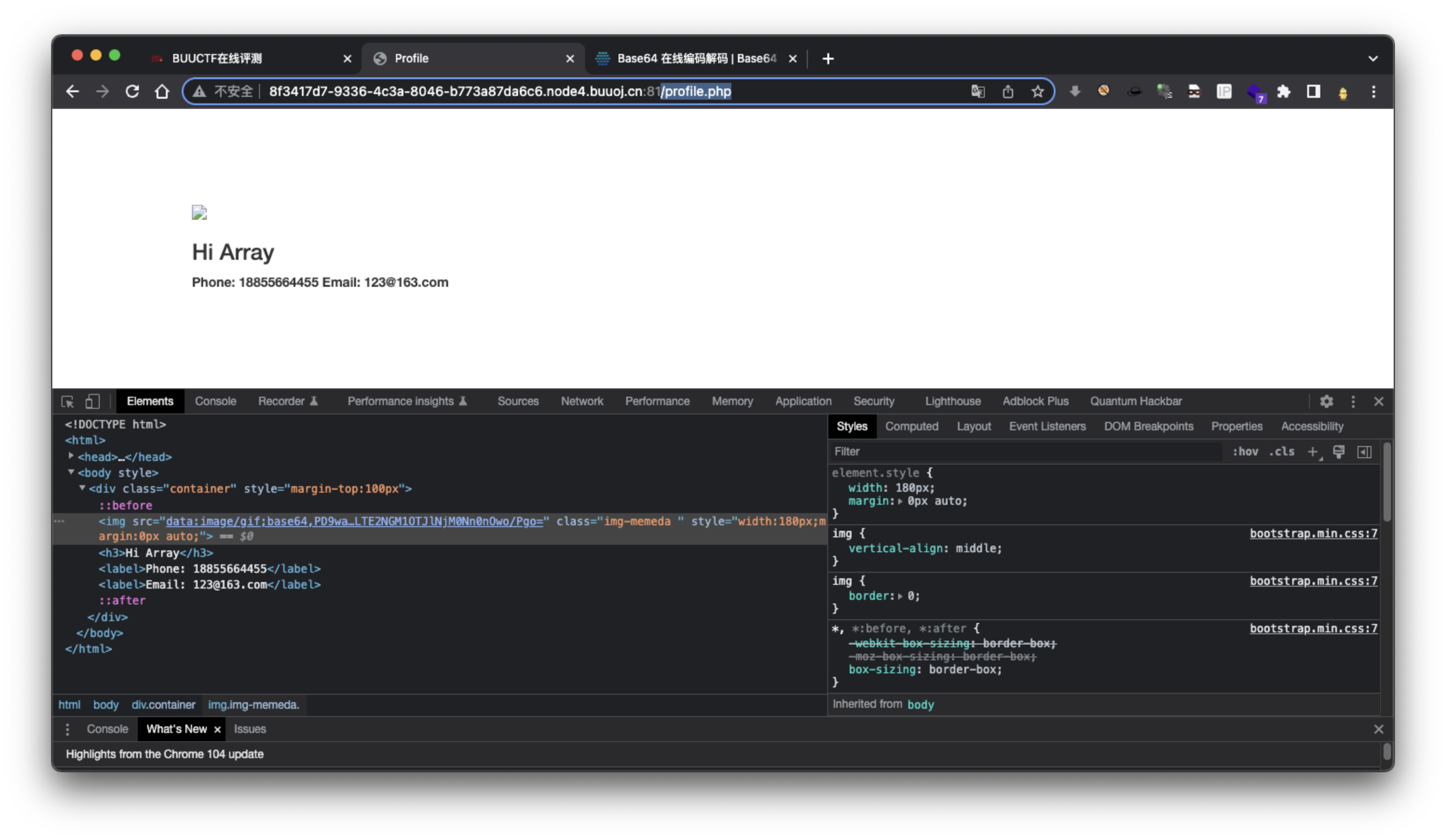This screenshot has width=1446, height=840.
Task: Open the bootstrap.min.css:7 source link
Action: click(1313, 534)
